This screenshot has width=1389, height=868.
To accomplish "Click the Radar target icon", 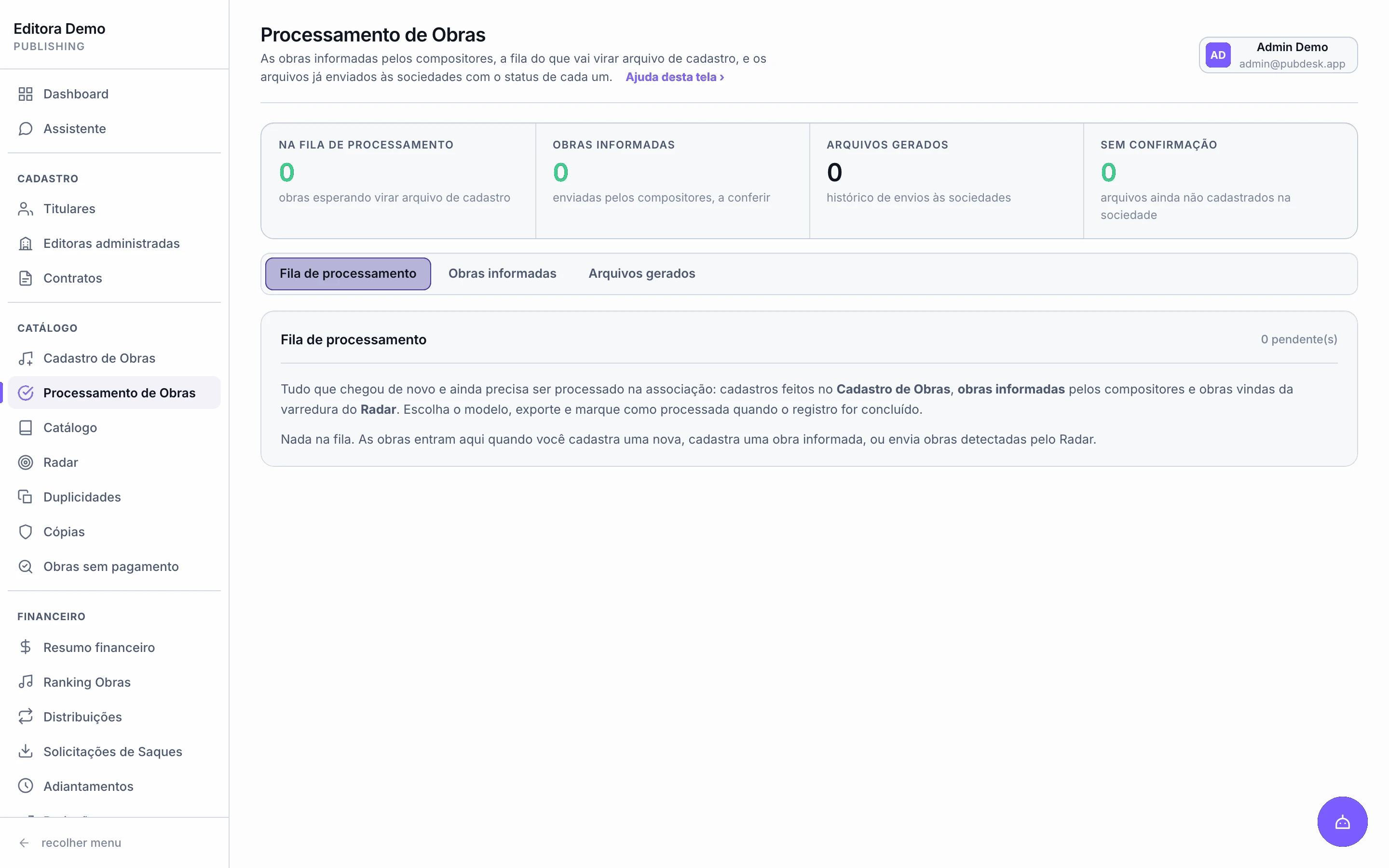I will pos(25,463).
